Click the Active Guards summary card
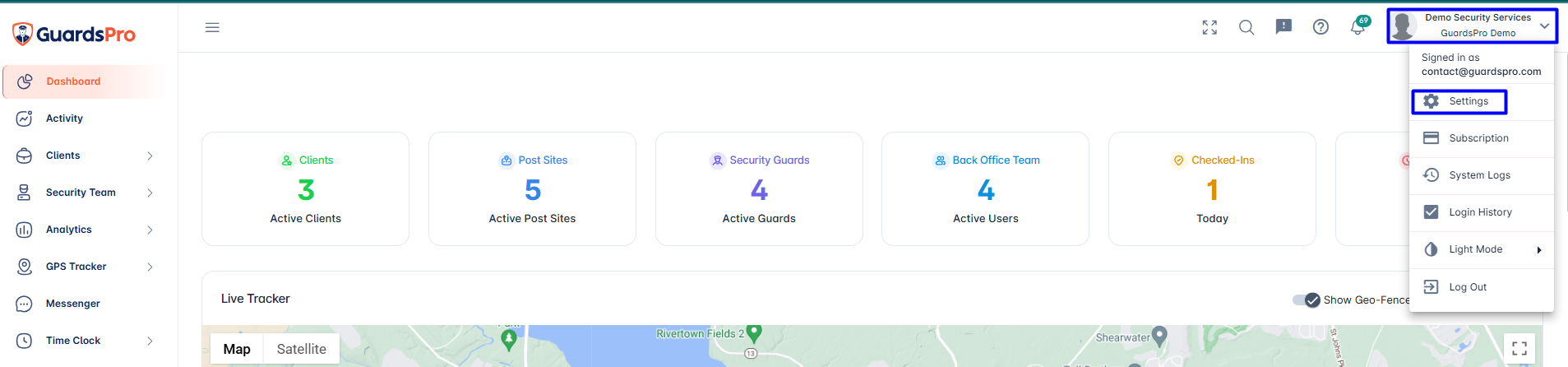This screenshot has width=1568, height=367. pyautogui.click(x=759, y=188)
